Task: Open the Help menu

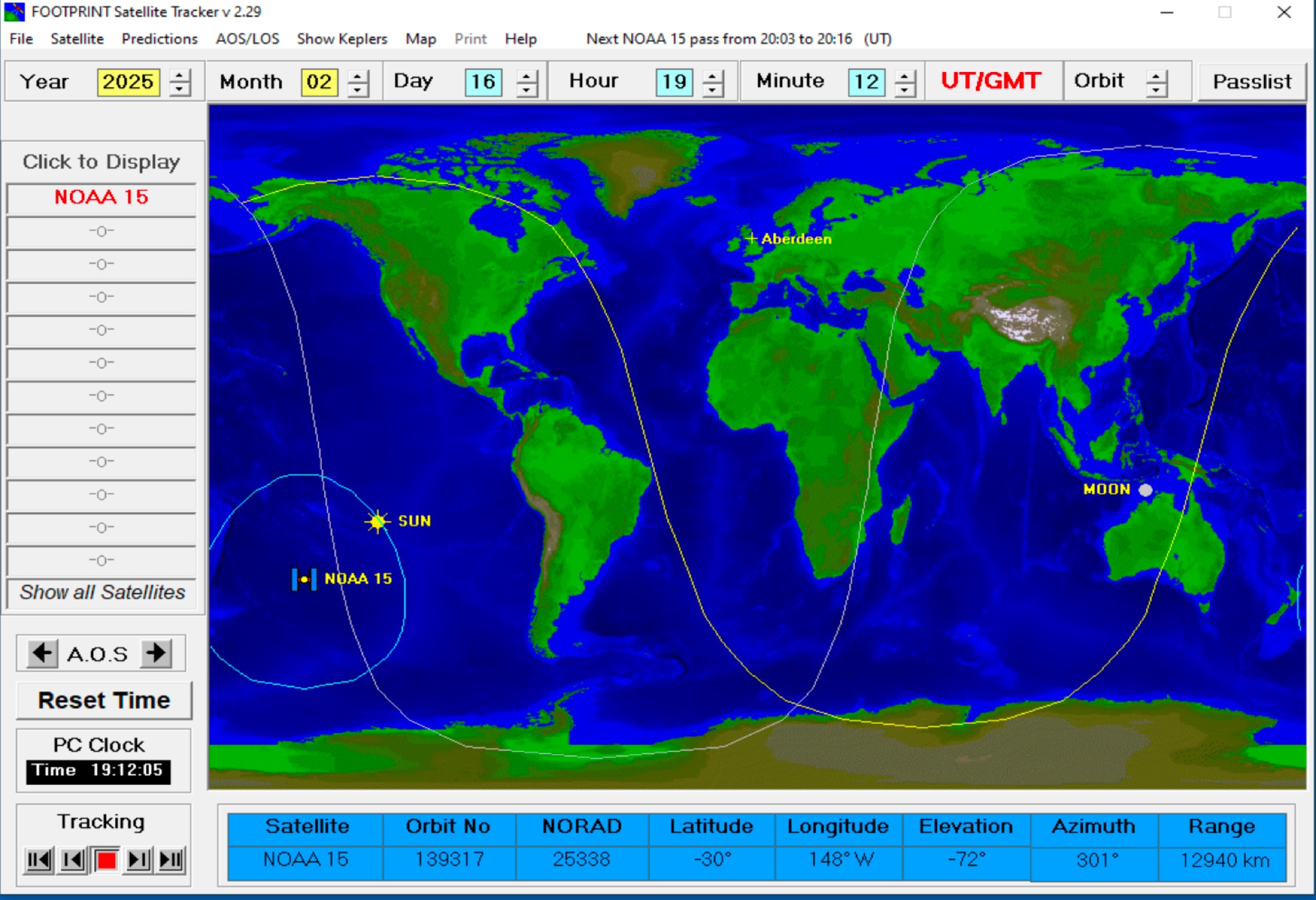Action: [x=520, y=39]
